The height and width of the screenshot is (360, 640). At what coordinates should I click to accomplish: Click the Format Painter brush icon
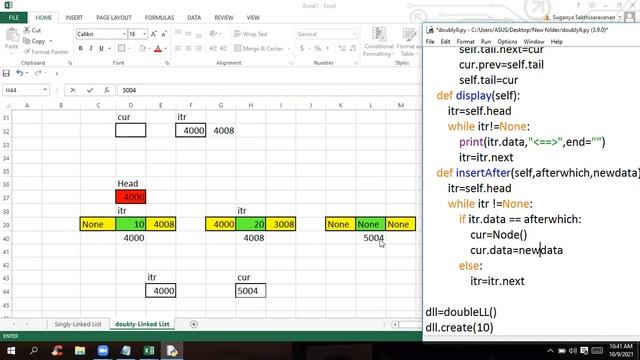pyautogui.click(x=27, y=52)
